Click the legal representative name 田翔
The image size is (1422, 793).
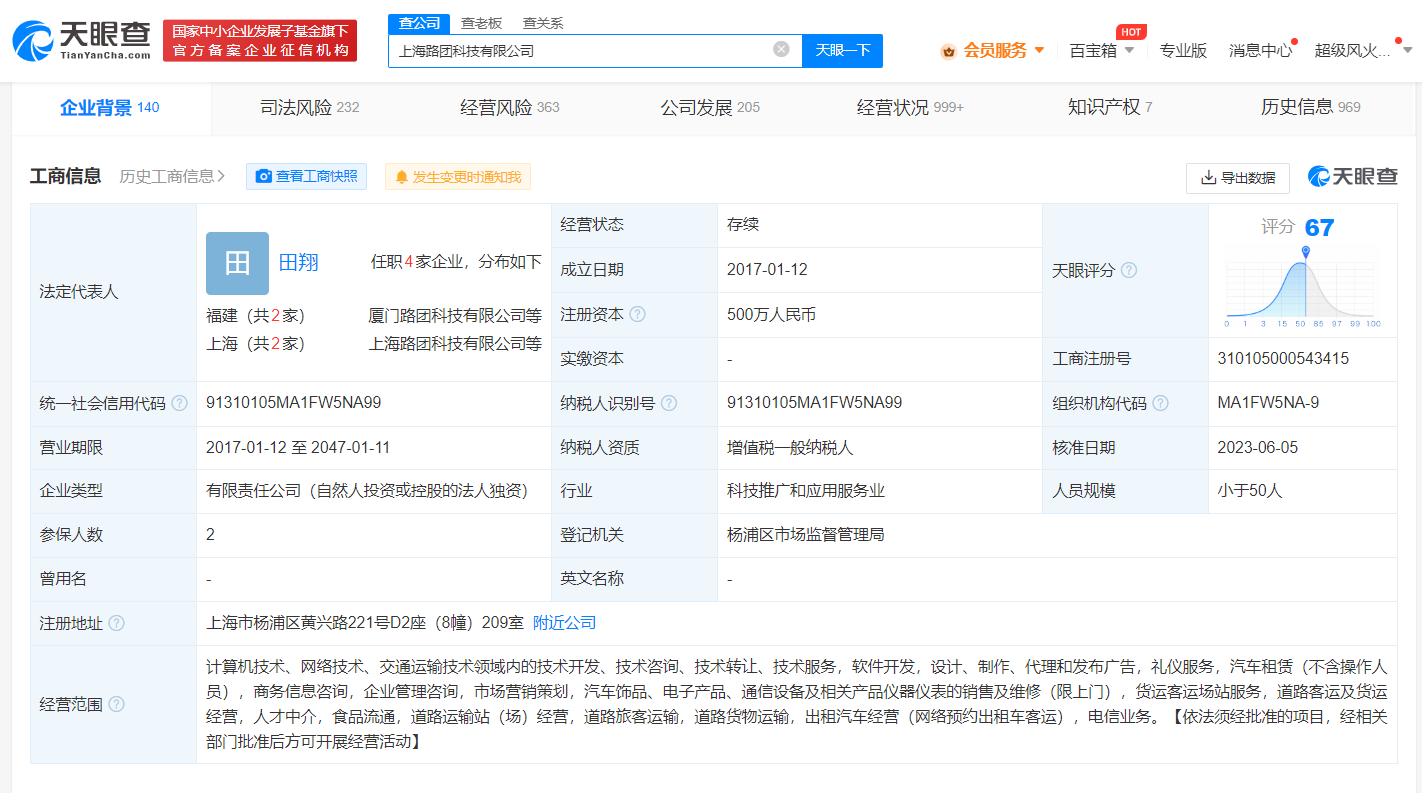click(299, 262)
